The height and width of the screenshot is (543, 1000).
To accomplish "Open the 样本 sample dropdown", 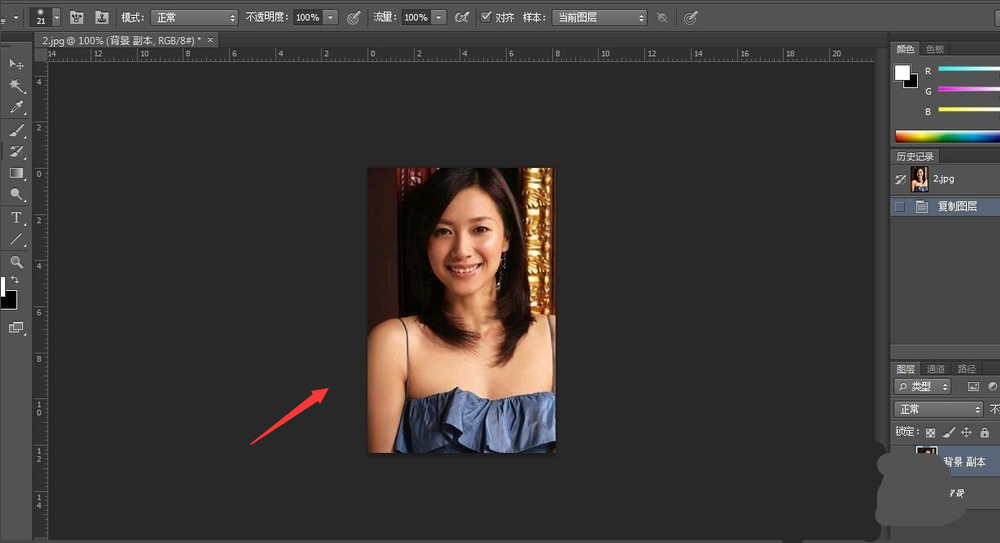I will [x=599, y=18].
